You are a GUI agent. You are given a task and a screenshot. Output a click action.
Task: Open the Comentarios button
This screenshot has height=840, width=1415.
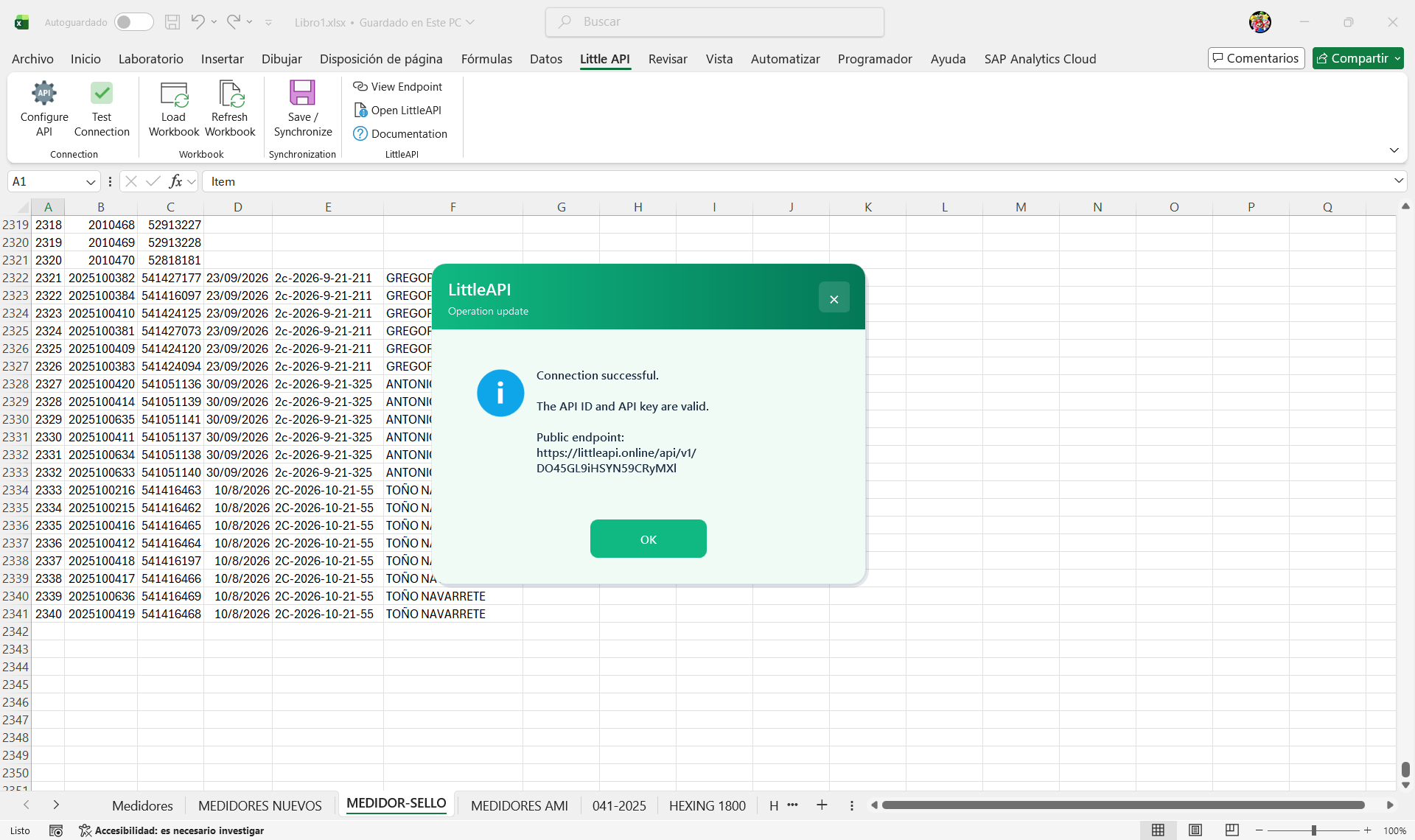[1256, 58]
